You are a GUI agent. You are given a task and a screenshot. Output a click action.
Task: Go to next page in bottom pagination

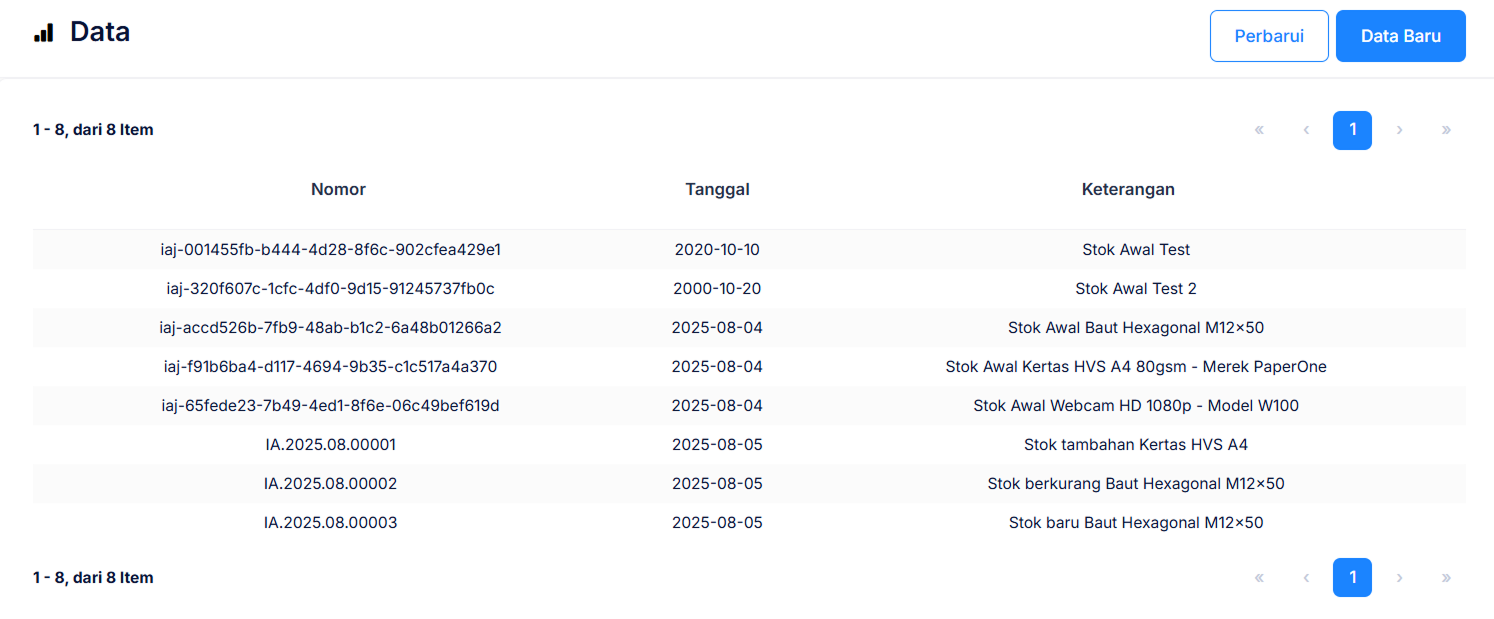click(x=1399, y=577)
